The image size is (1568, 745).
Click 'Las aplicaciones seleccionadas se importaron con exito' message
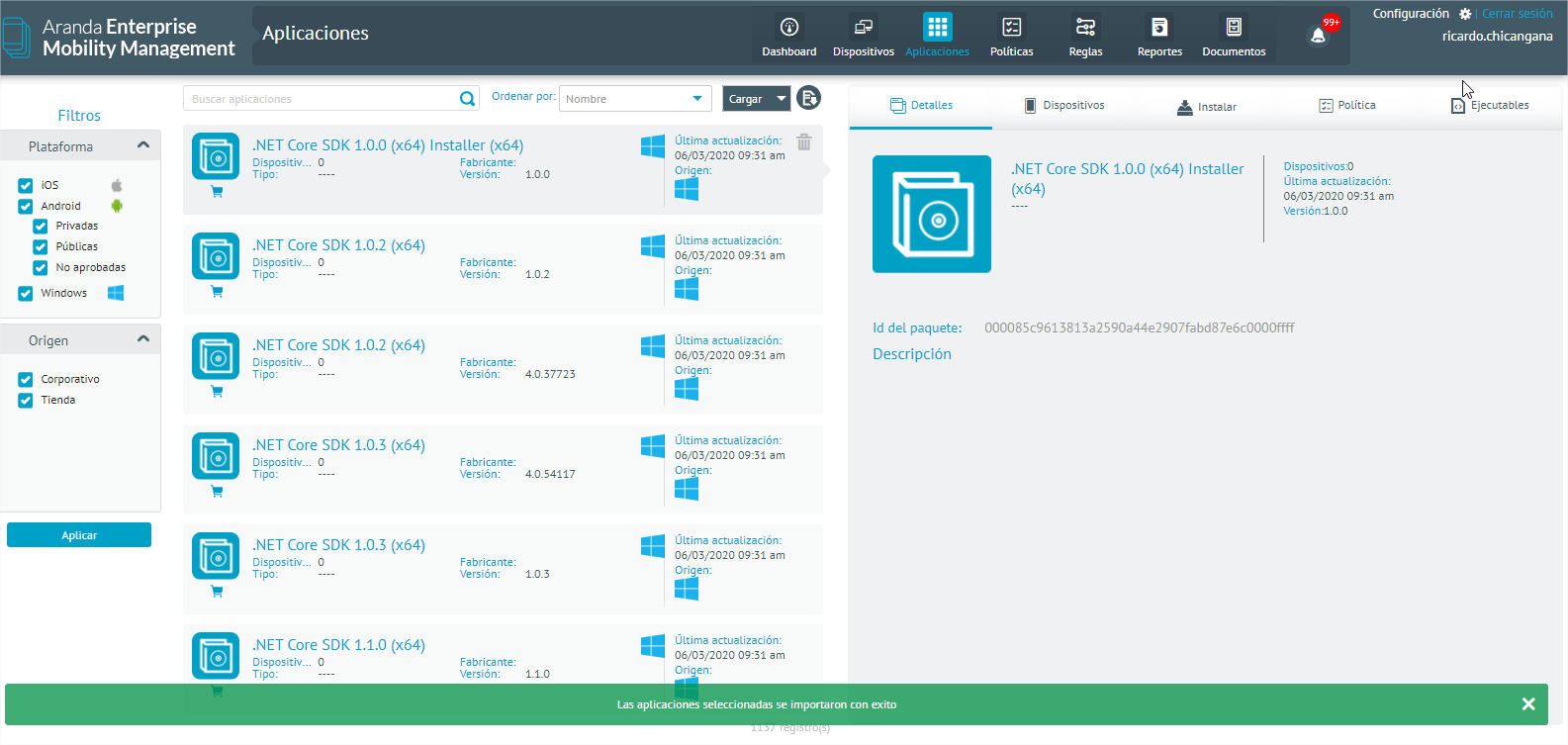757,704
